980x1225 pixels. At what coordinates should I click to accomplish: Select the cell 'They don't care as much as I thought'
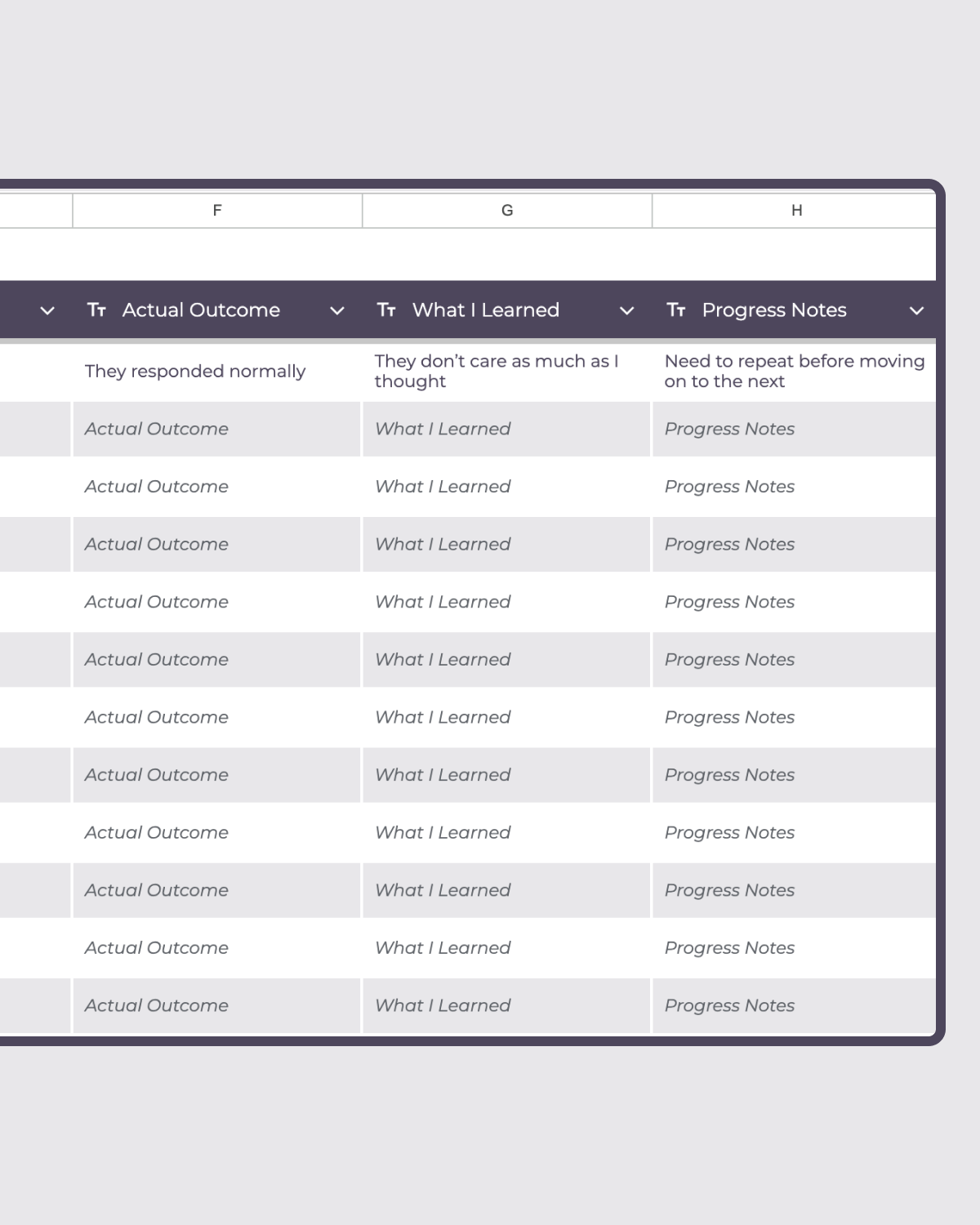coord(507,372)
